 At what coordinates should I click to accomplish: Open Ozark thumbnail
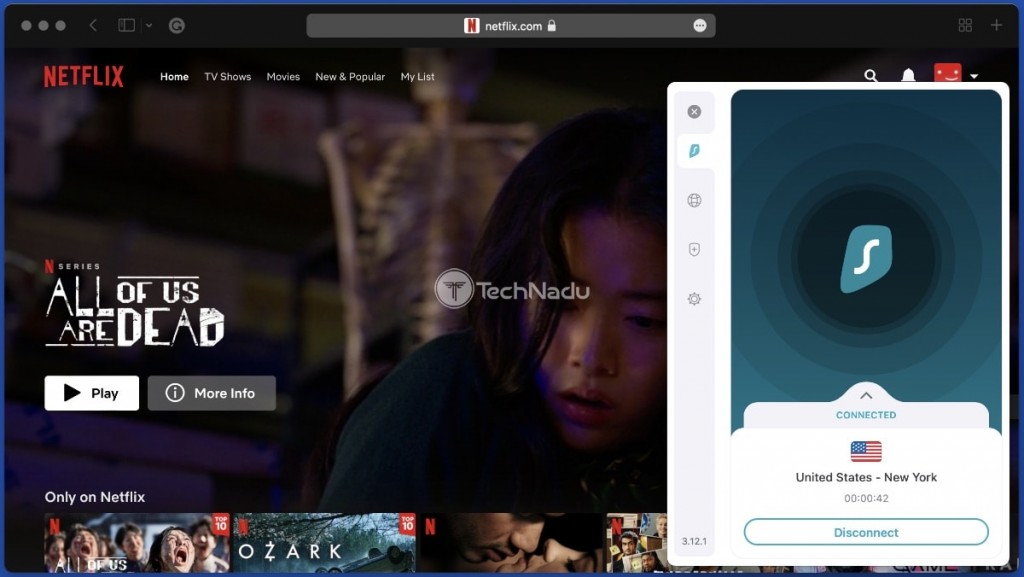pyautogui.click(x=325, y=543)
